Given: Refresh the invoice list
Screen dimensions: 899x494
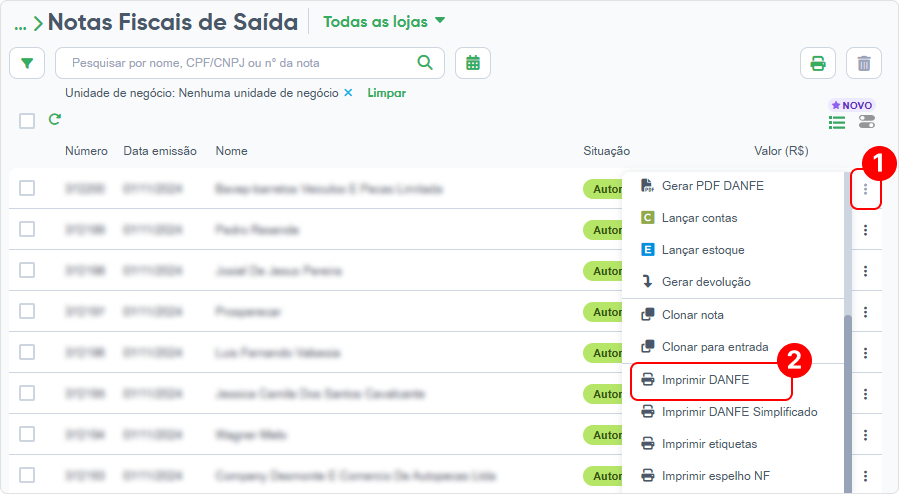Looking at the screenshot, I should click(x=54, y=119).
